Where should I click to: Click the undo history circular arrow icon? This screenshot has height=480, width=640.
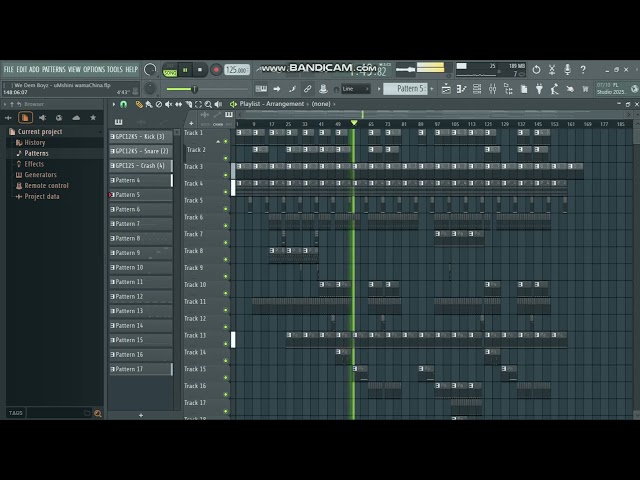(x=536, y=69)
